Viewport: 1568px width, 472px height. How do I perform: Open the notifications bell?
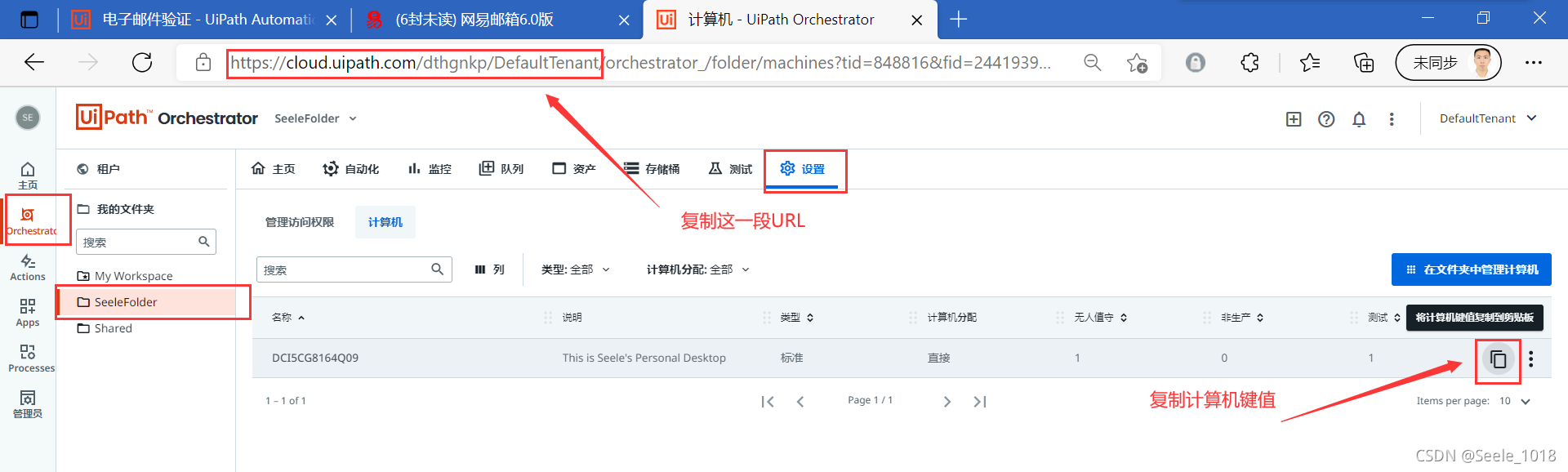pyautogui.click(x=1359, y=119)
